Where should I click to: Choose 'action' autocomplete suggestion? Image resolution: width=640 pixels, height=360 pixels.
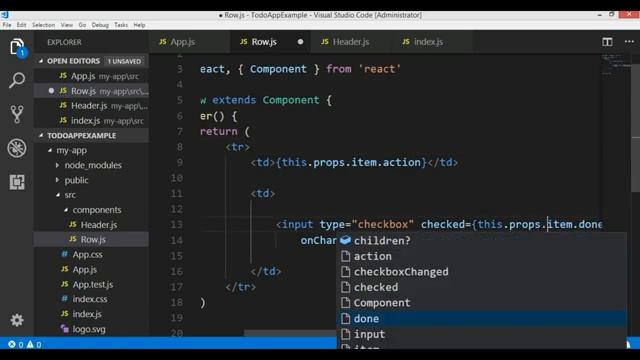point(482,256)
